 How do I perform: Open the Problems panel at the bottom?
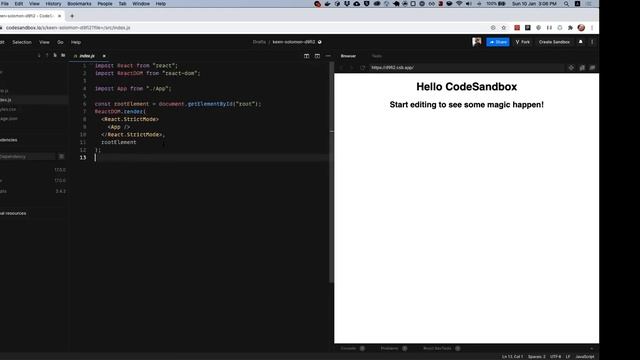tap(390, 349)
